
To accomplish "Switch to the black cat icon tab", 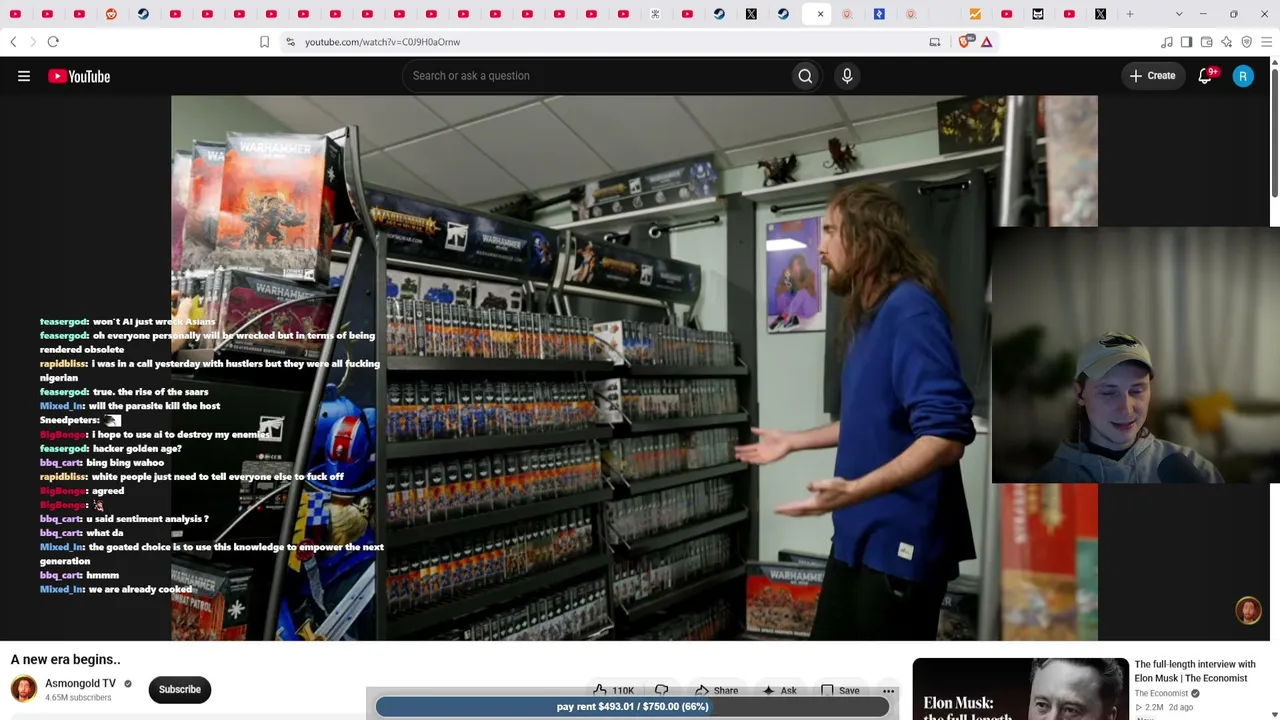I will tap(1038, 14).
